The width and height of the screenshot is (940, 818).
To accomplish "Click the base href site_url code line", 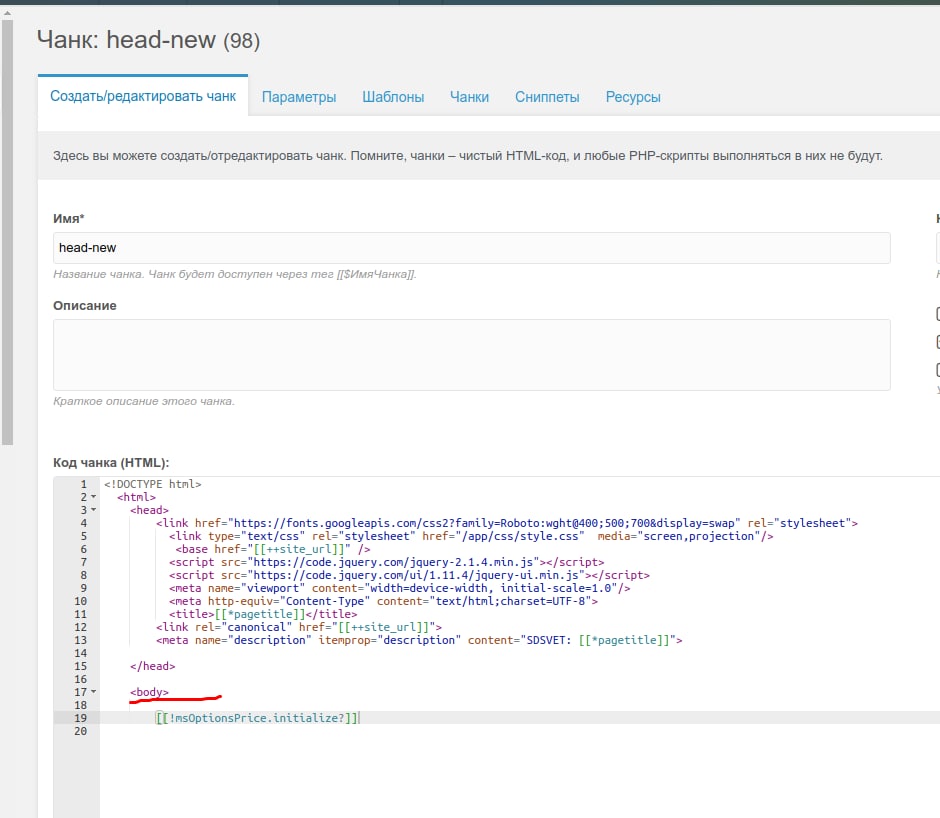I will [273, 549].
